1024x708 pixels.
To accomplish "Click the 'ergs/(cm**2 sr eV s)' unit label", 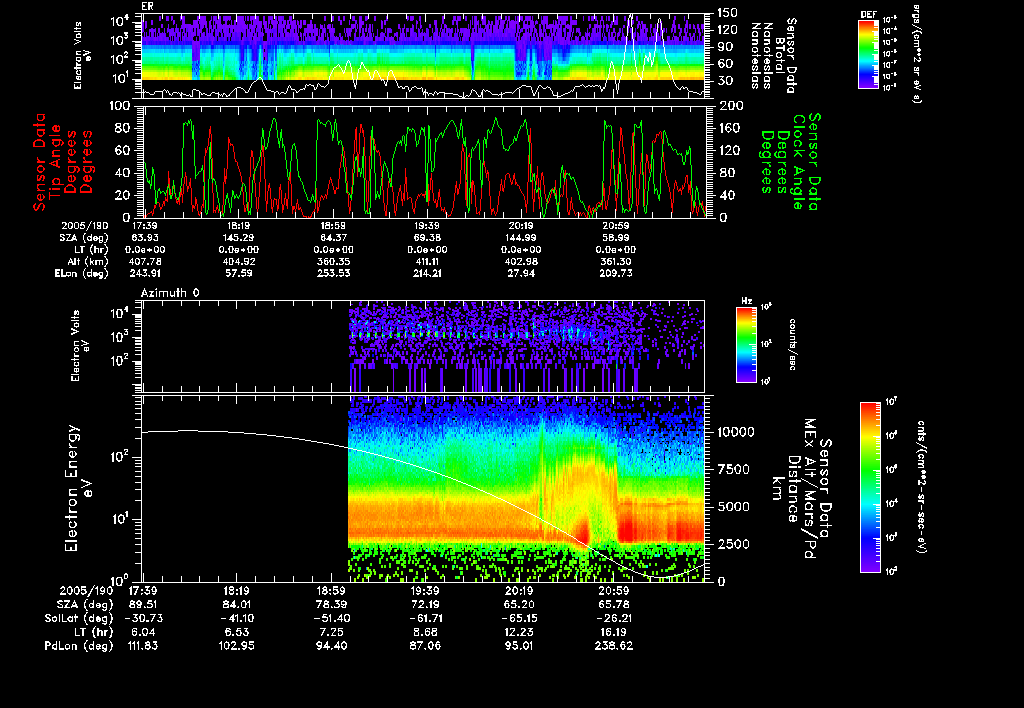I will (x=916, y=54).
